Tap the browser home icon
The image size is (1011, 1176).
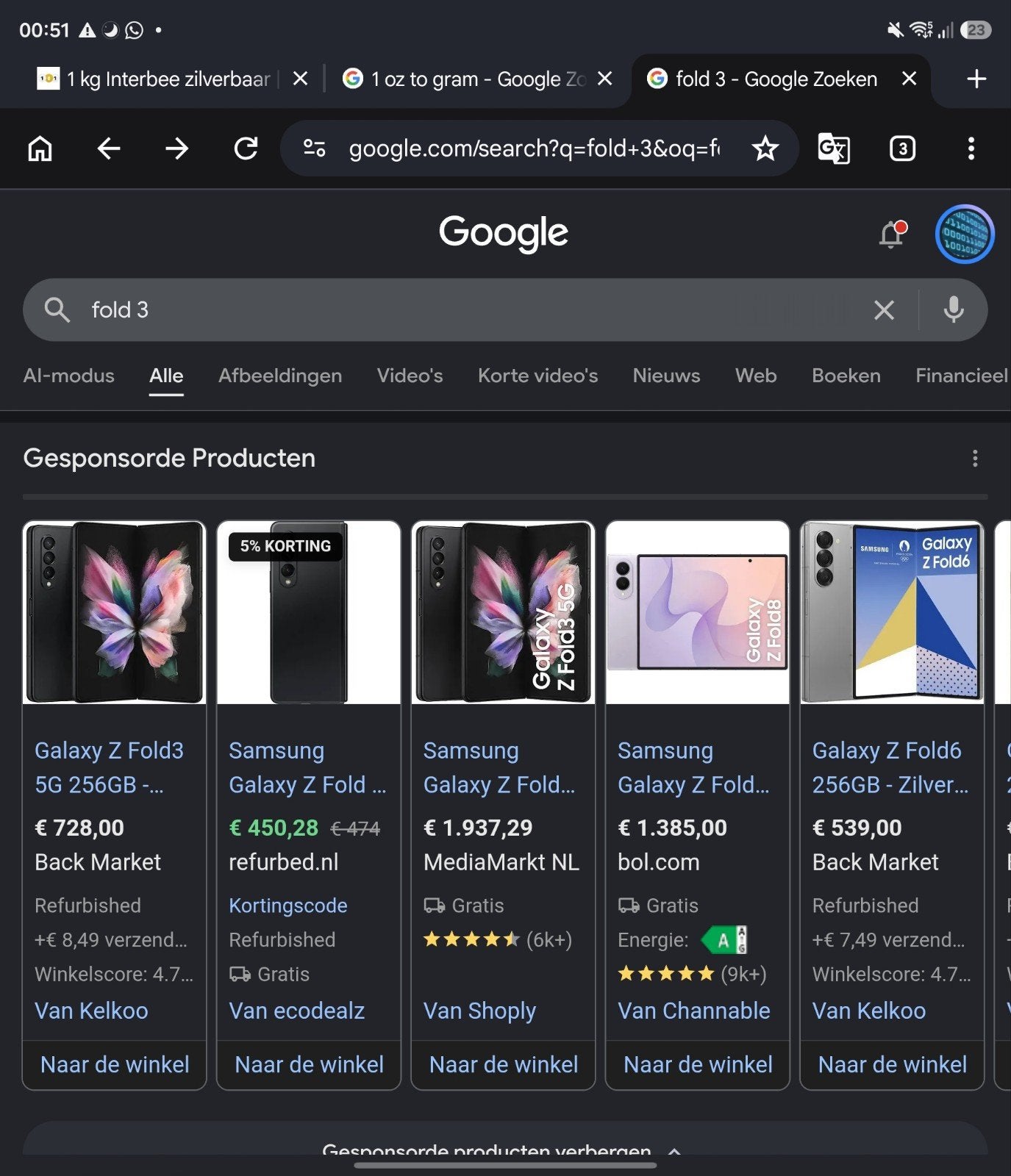click(x=40, y=148)
